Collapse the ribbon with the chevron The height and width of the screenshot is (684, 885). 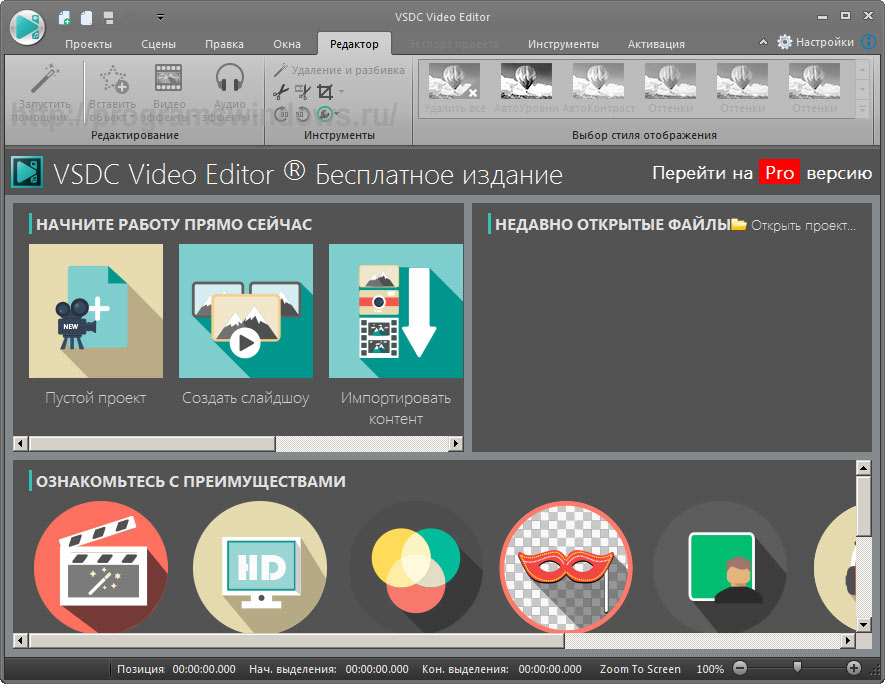(x=763, y=42)
